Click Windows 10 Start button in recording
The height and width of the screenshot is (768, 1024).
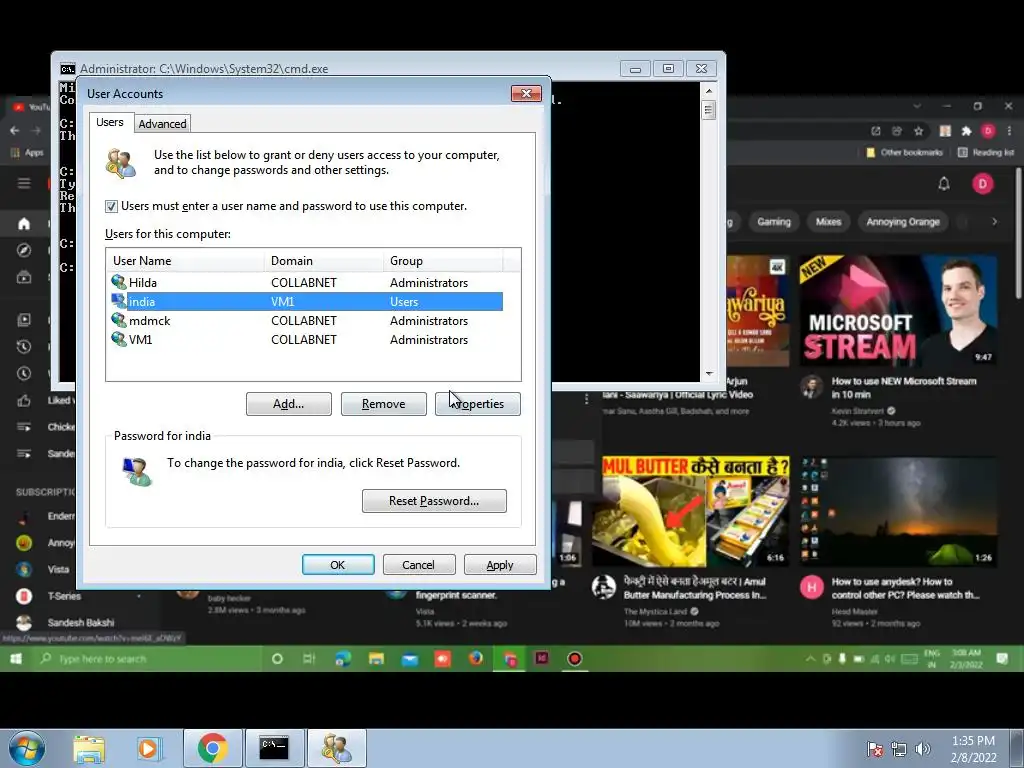[x=16, y=659]
